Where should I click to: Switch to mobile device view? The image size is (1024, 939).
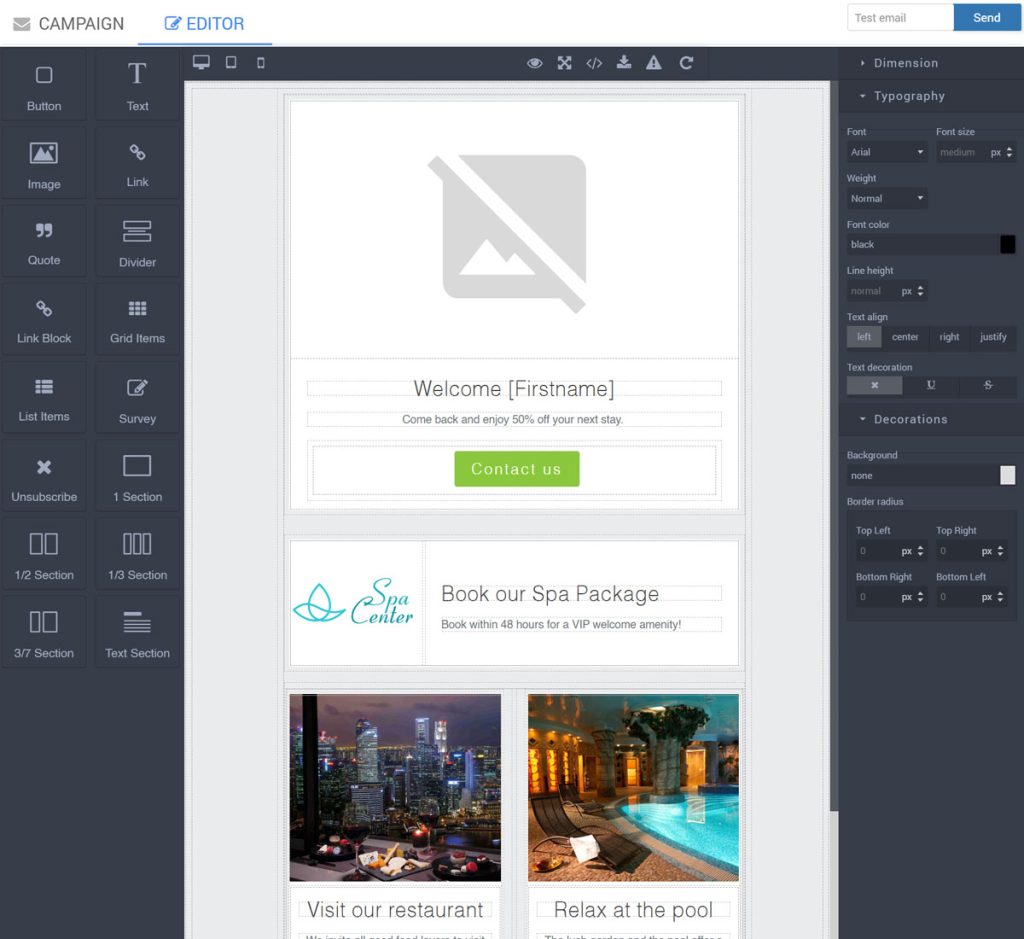point(261,62)
